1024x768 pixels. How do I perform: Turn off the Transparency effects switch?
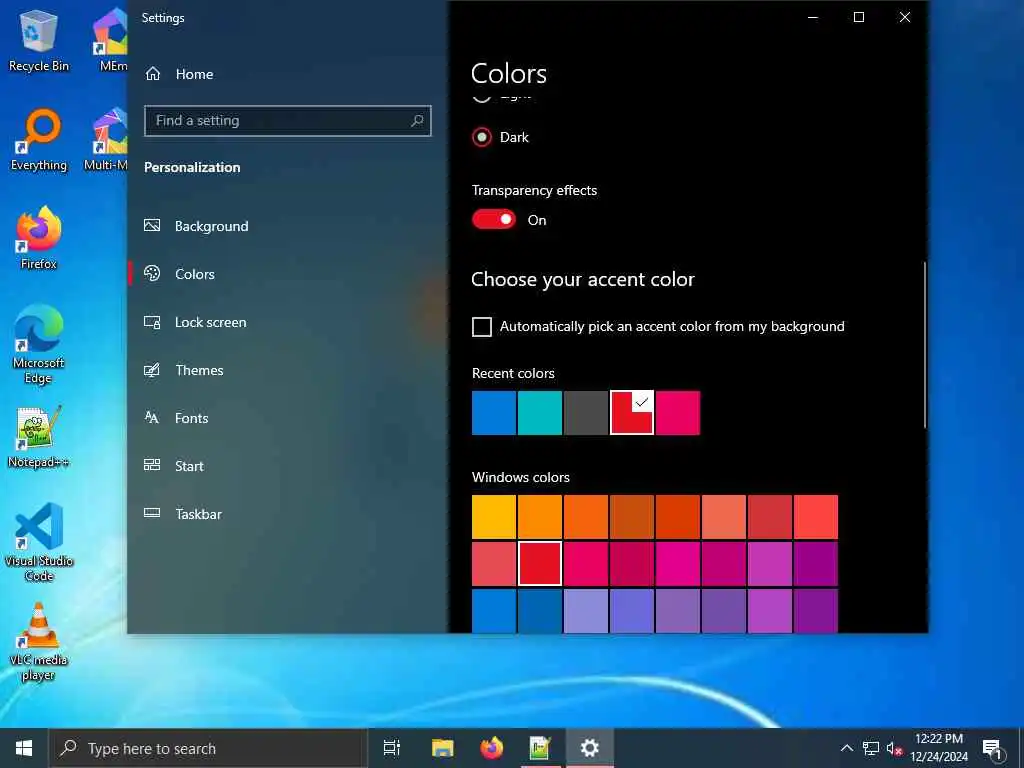494,219
